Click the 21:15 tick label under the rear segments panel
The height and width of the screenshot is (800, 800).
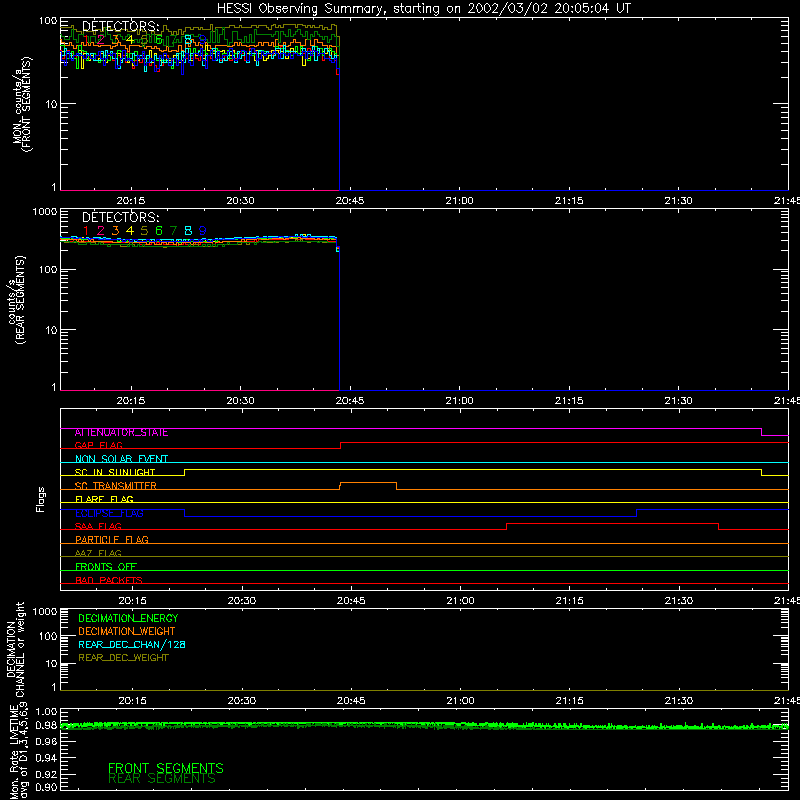[569, 401]
